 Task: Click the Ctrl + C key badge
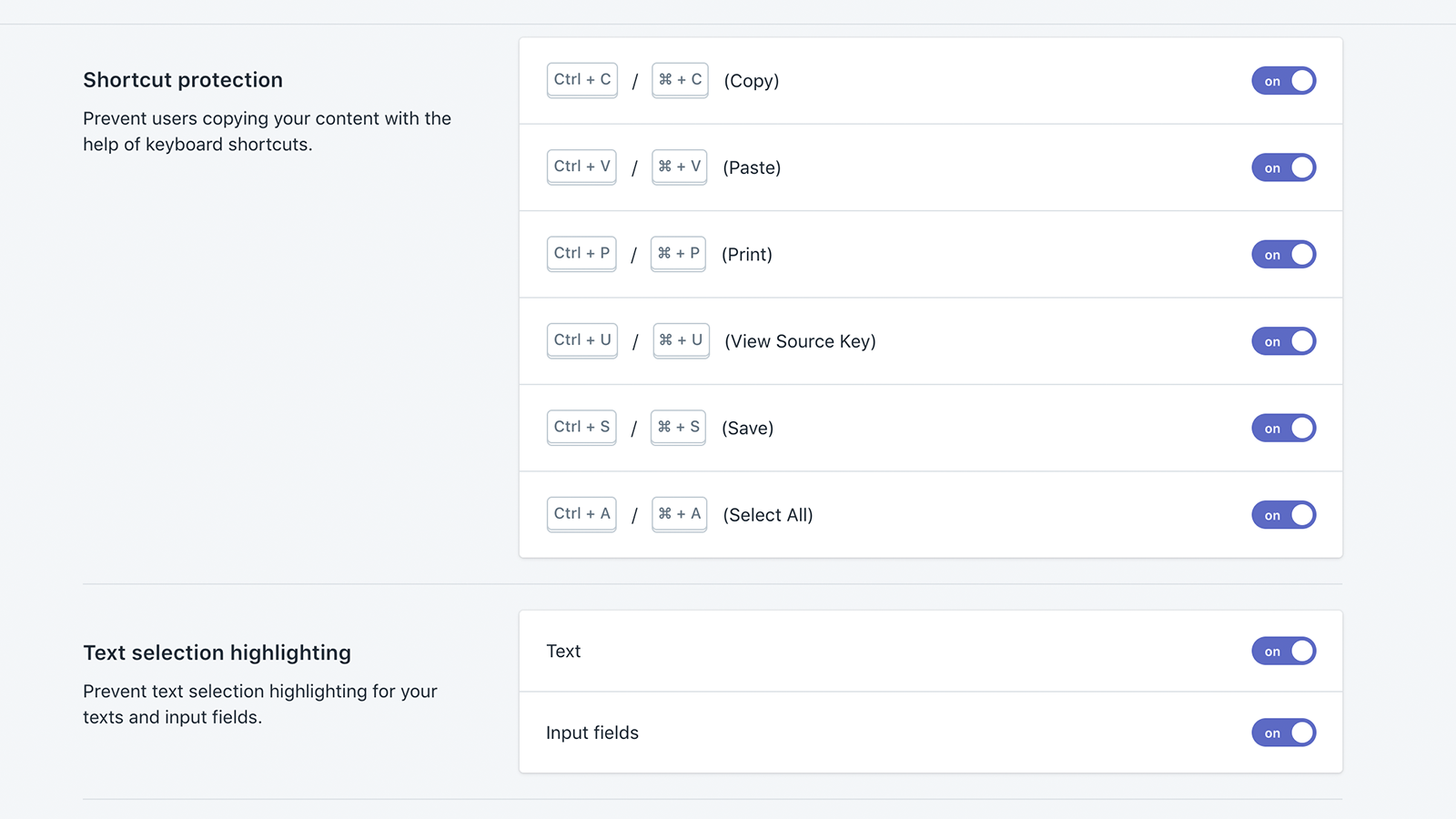pyautogui.click(x=582, y=80)
